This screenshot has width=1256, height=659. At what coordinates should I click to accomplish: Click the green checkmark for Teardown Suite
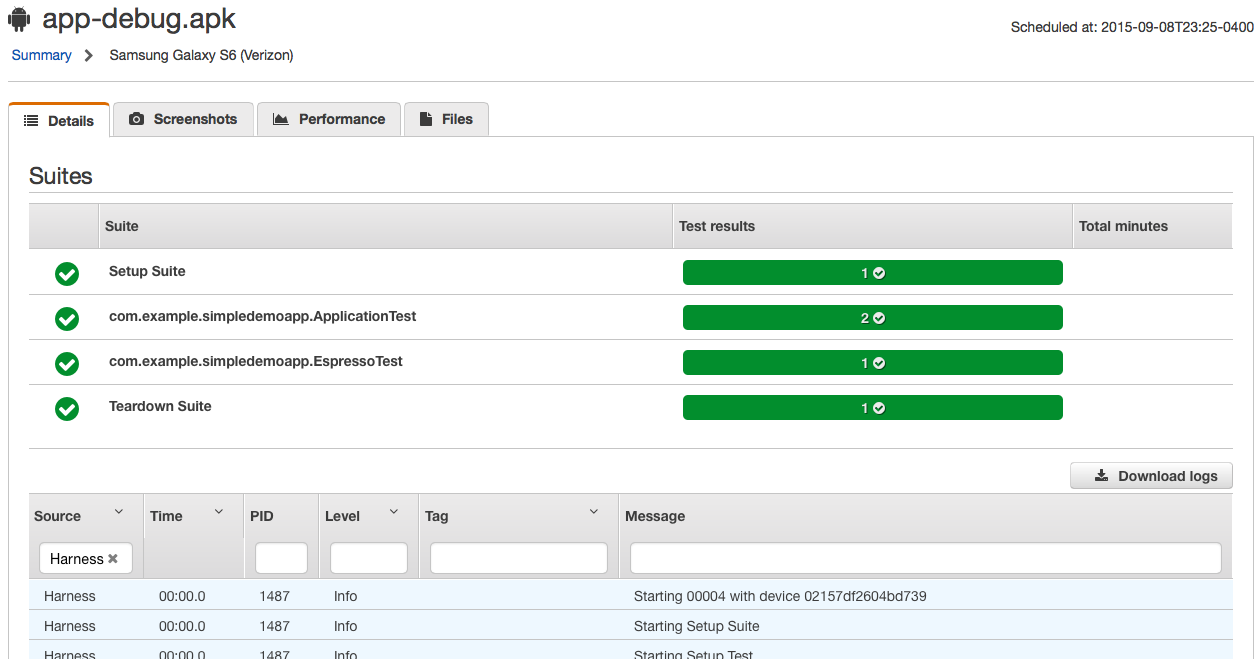tap(67, 408)
